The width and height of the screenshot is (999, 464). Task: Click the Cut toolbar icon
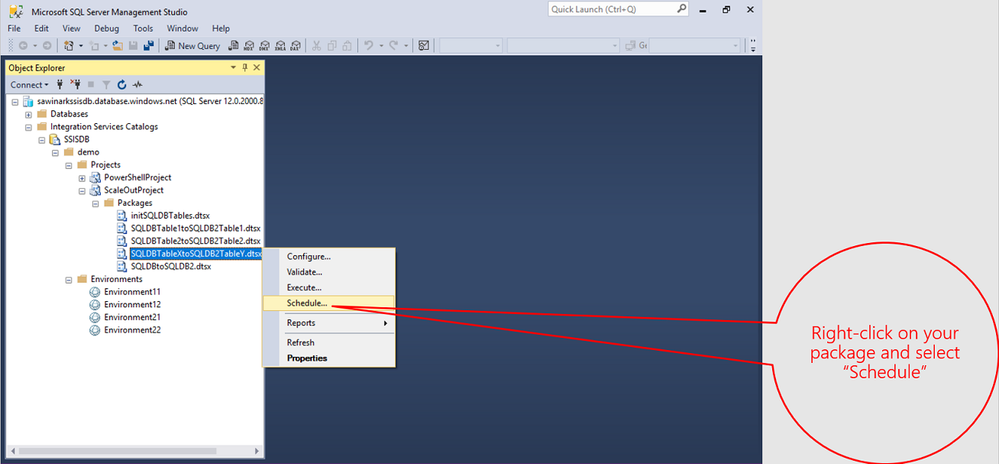(x=316, y=46)
